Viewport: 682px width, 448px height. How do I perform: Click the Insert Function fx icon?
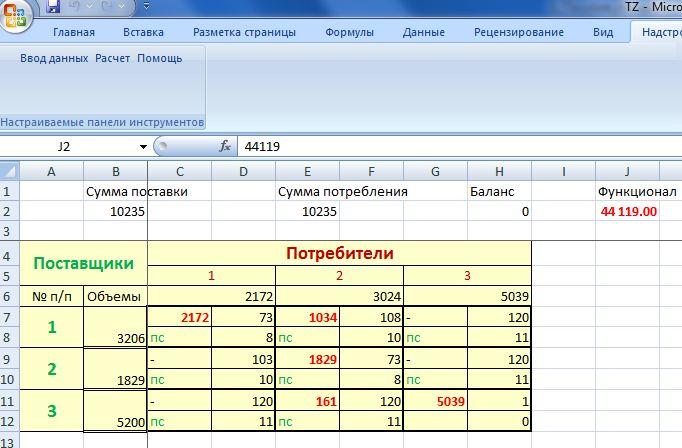coord(224,147)
